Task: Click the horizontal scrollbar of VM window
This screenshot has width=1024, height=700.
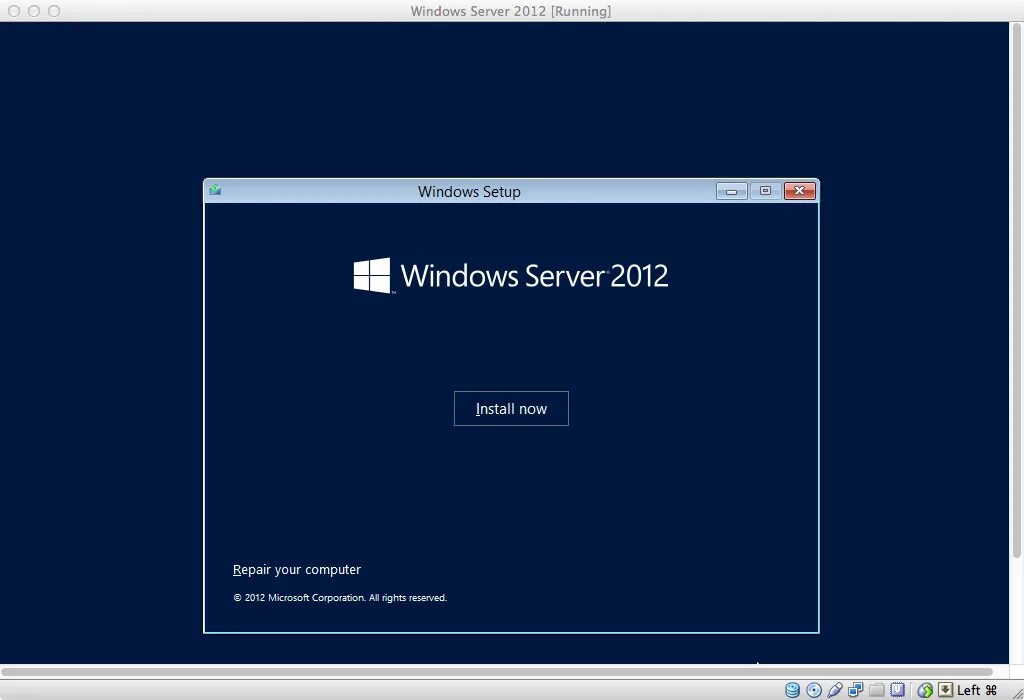Action: [496, 671]
